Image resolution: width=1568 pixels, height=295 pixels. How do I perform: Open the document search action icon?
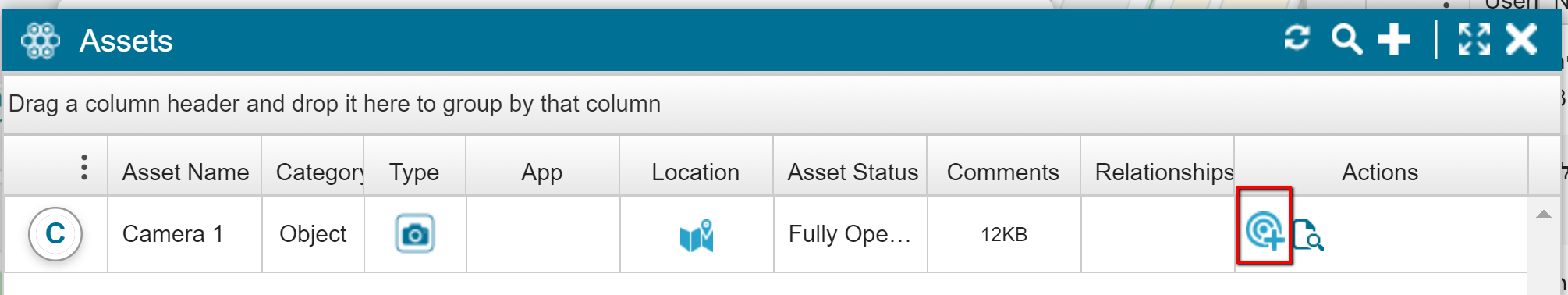(x=1308, y=235)
